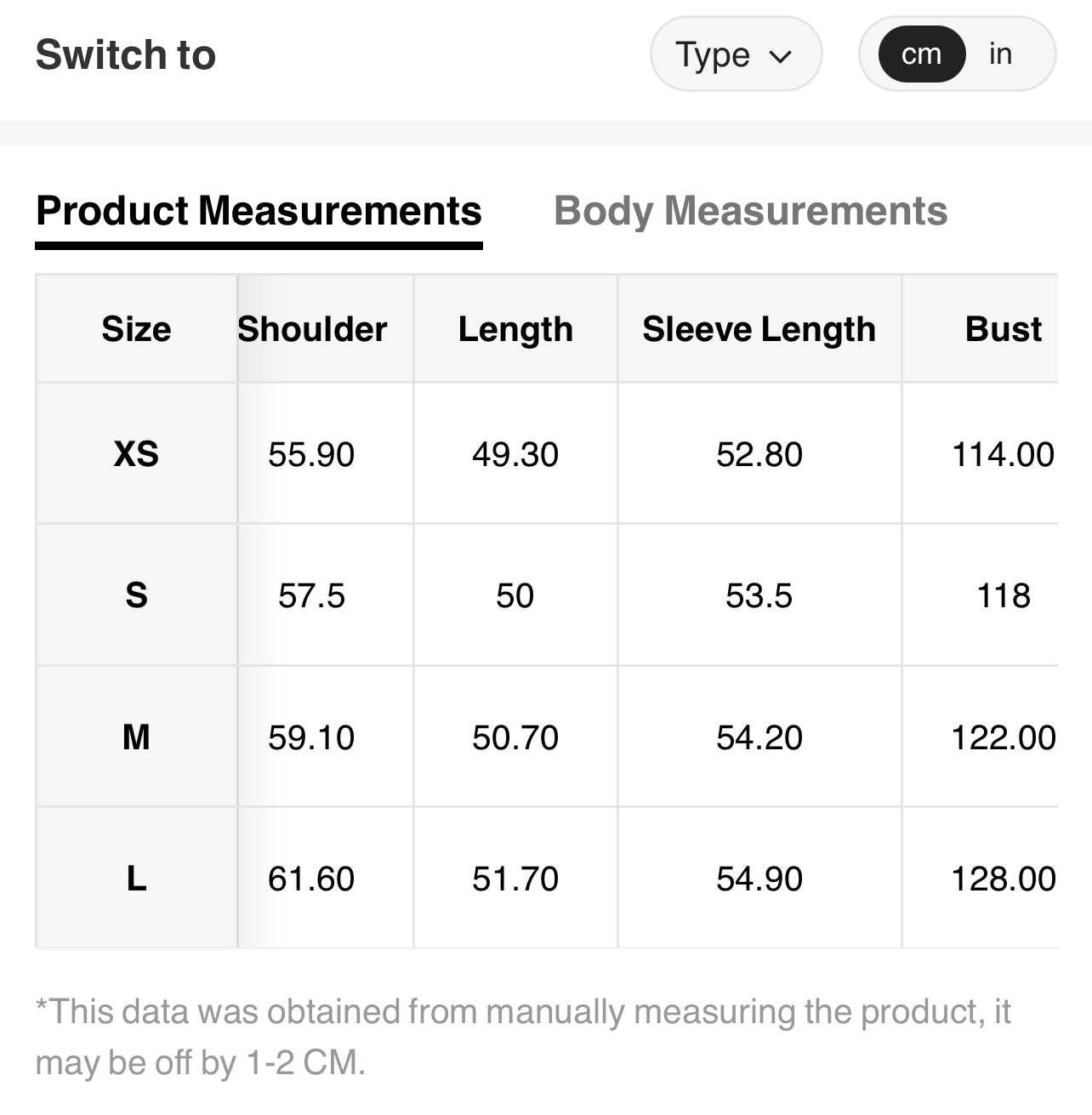The image size is (1092, 1115).
Task: Click the Type dropdown chevron arrow
Action: coord(780,57)
